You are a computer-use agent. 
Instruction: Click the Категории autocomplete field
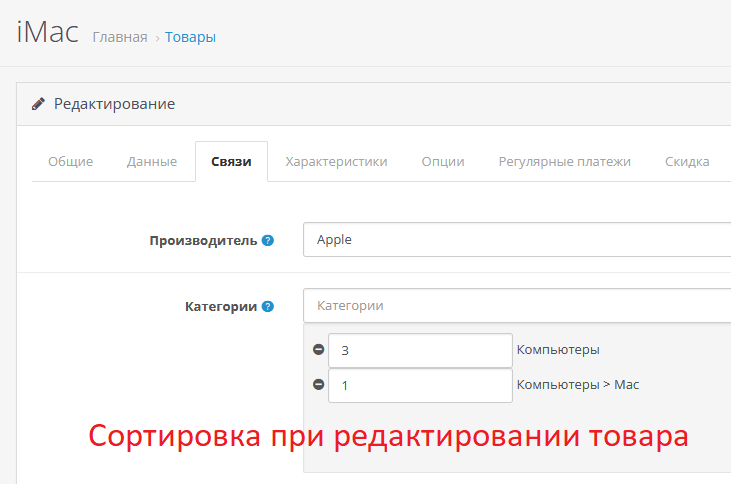516,305
